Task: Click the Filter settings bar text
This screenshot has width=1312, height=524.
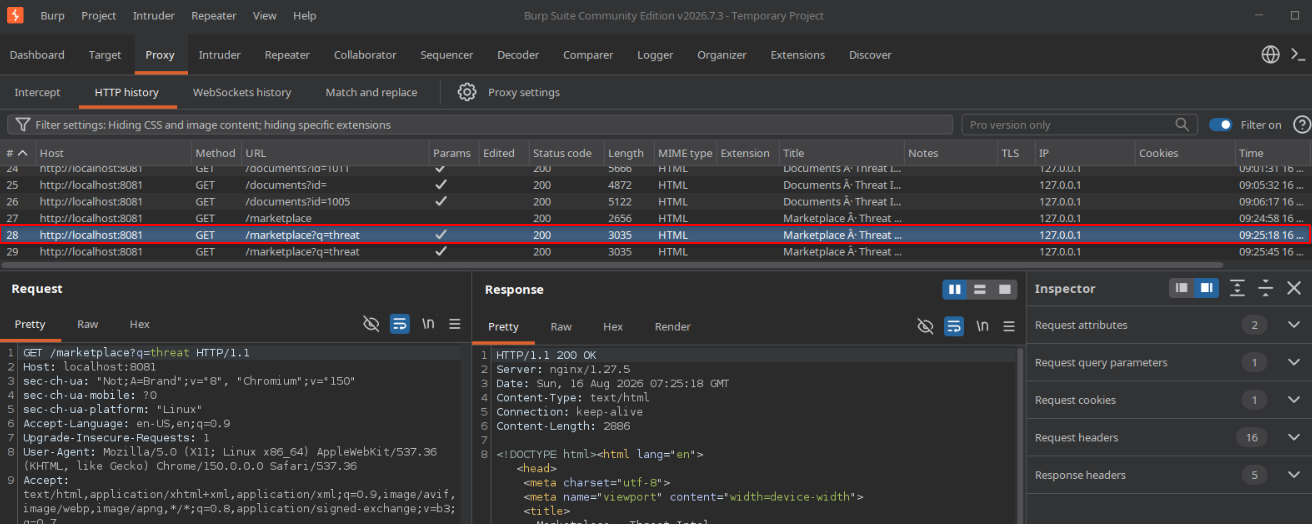Action: (x=213, y=125)
